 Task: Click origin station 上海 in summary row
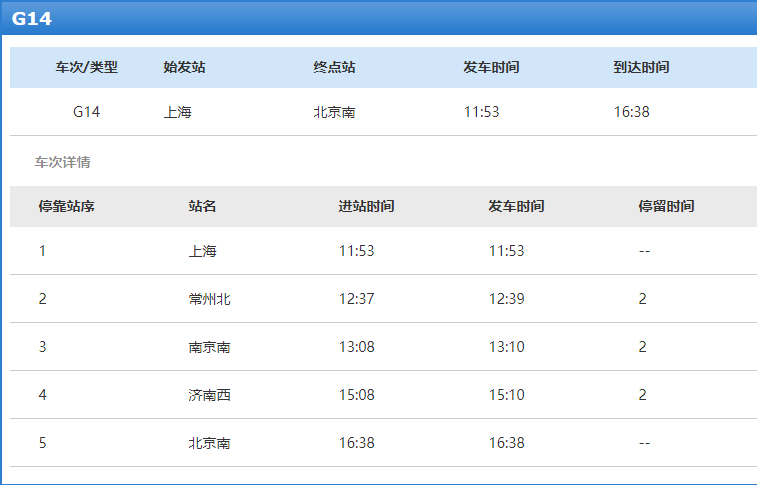tap(178, 112)
